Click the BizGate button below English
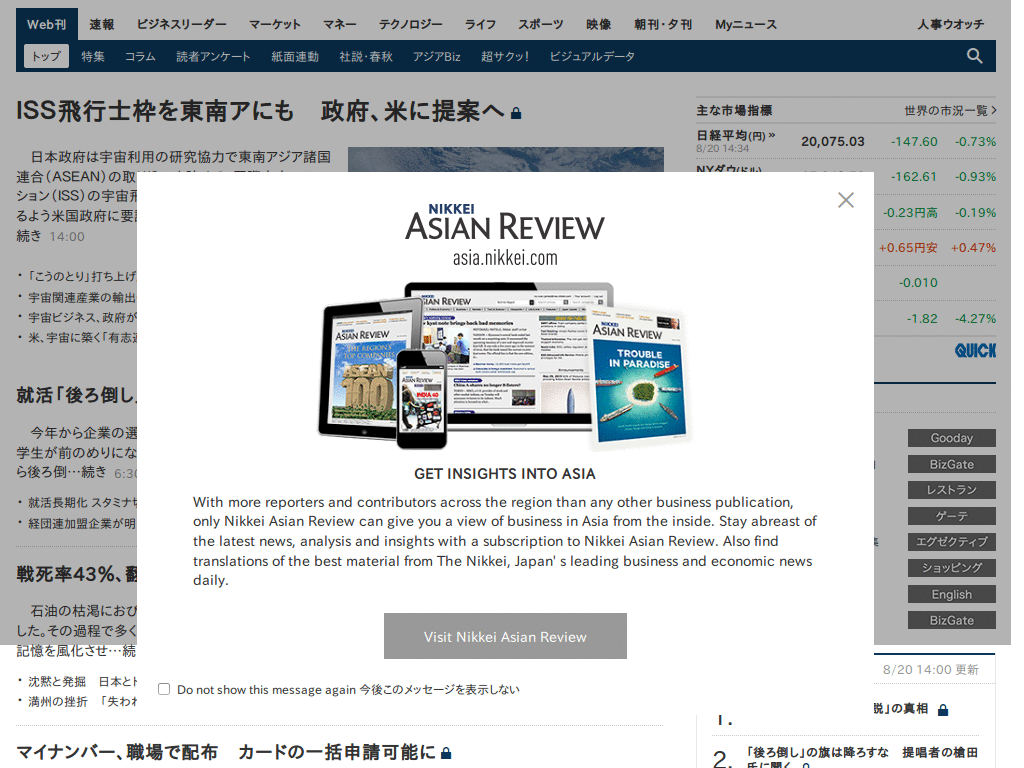This screenshot has height=768, width=1024. pos(952,620)
